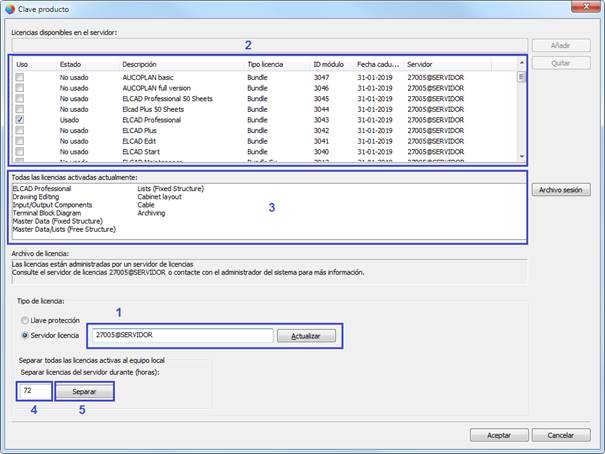This screenshot has width=605, height=454.
Task: Click module ID 3047
Action: [321, 78]
